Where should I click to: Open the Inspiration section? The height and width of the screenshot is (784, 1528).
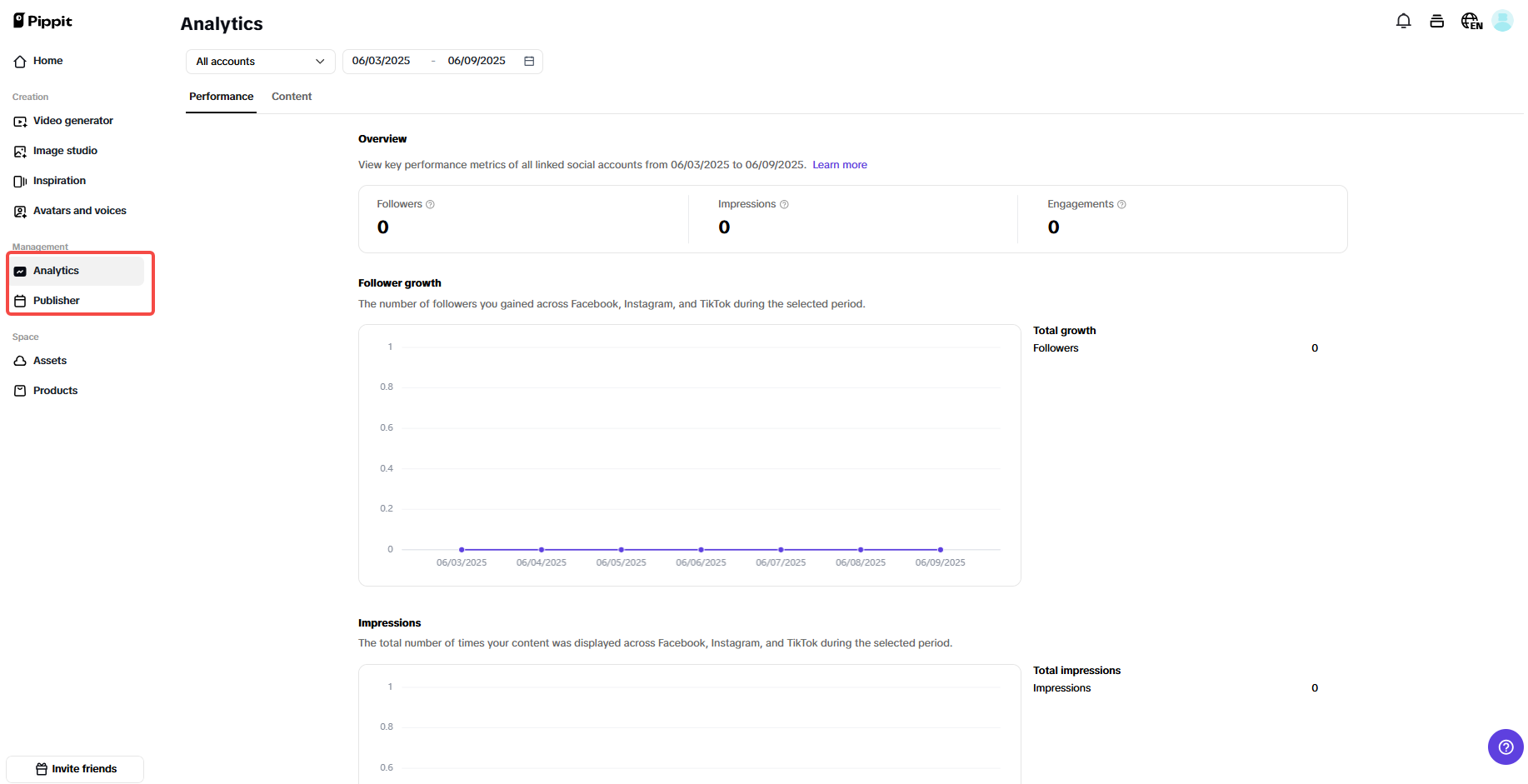[20, 181]
